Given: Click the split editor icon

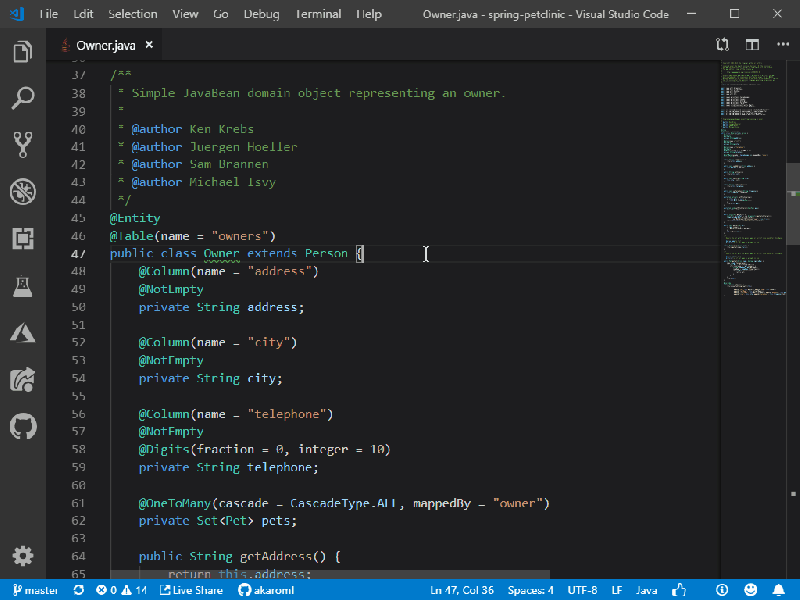Looking at the screenshot, I should tap(751, 46).
